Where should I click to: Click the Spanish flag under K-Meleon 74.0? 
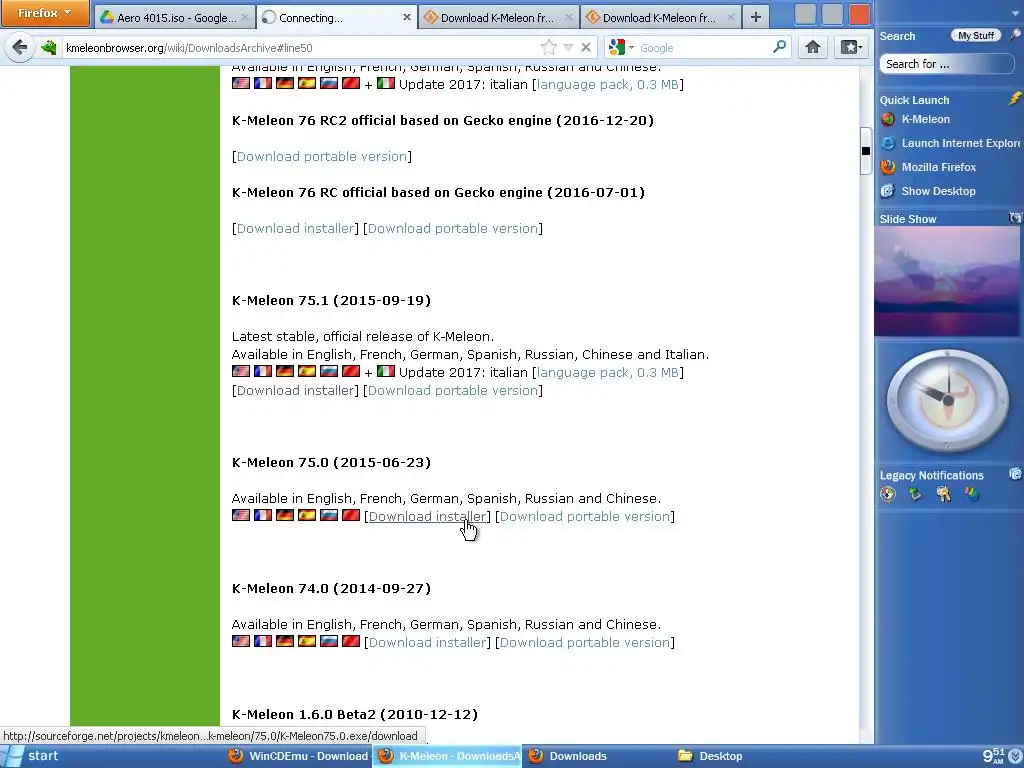tap(307, 641)
